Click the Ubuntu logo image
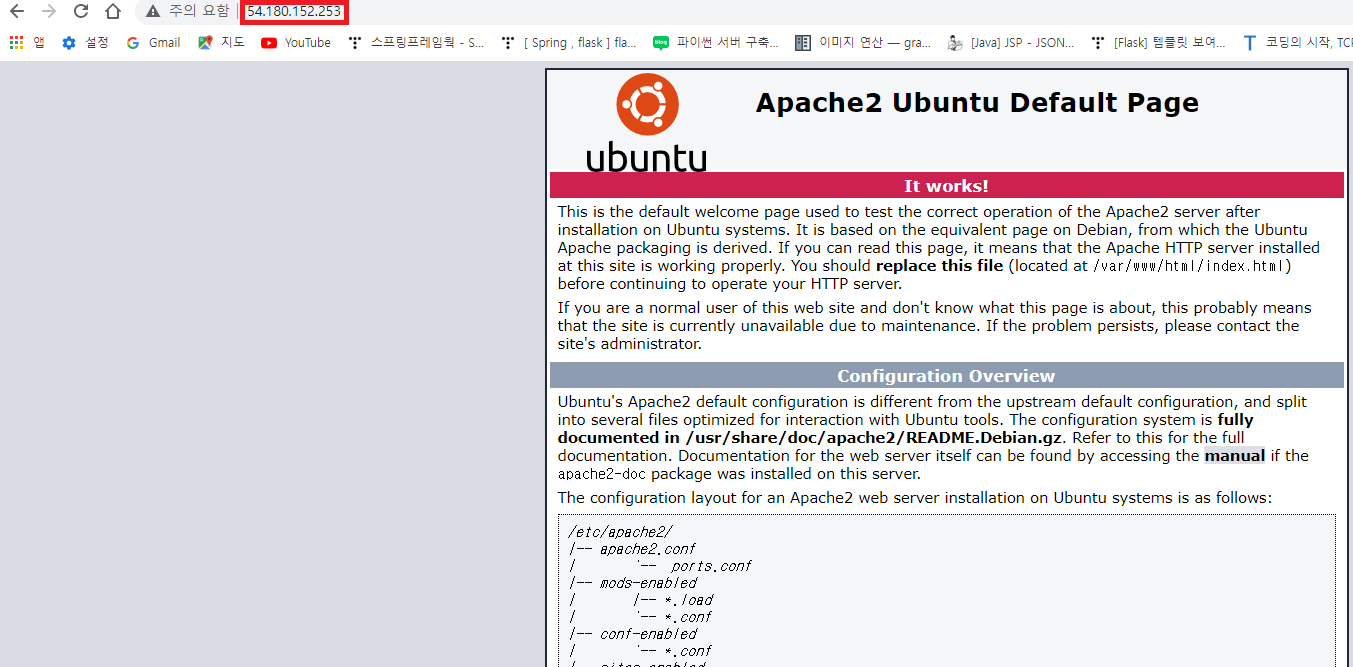The width and height of the screenshot is (1353, 667). click(646, 121)
